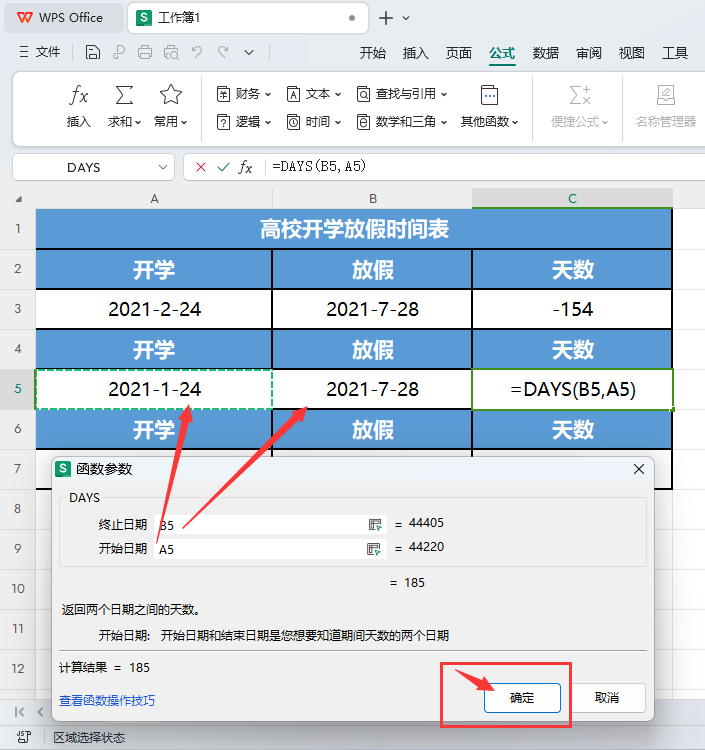
Task: Open the 文本 functions dropdown
Action: [x=313, y=94]
